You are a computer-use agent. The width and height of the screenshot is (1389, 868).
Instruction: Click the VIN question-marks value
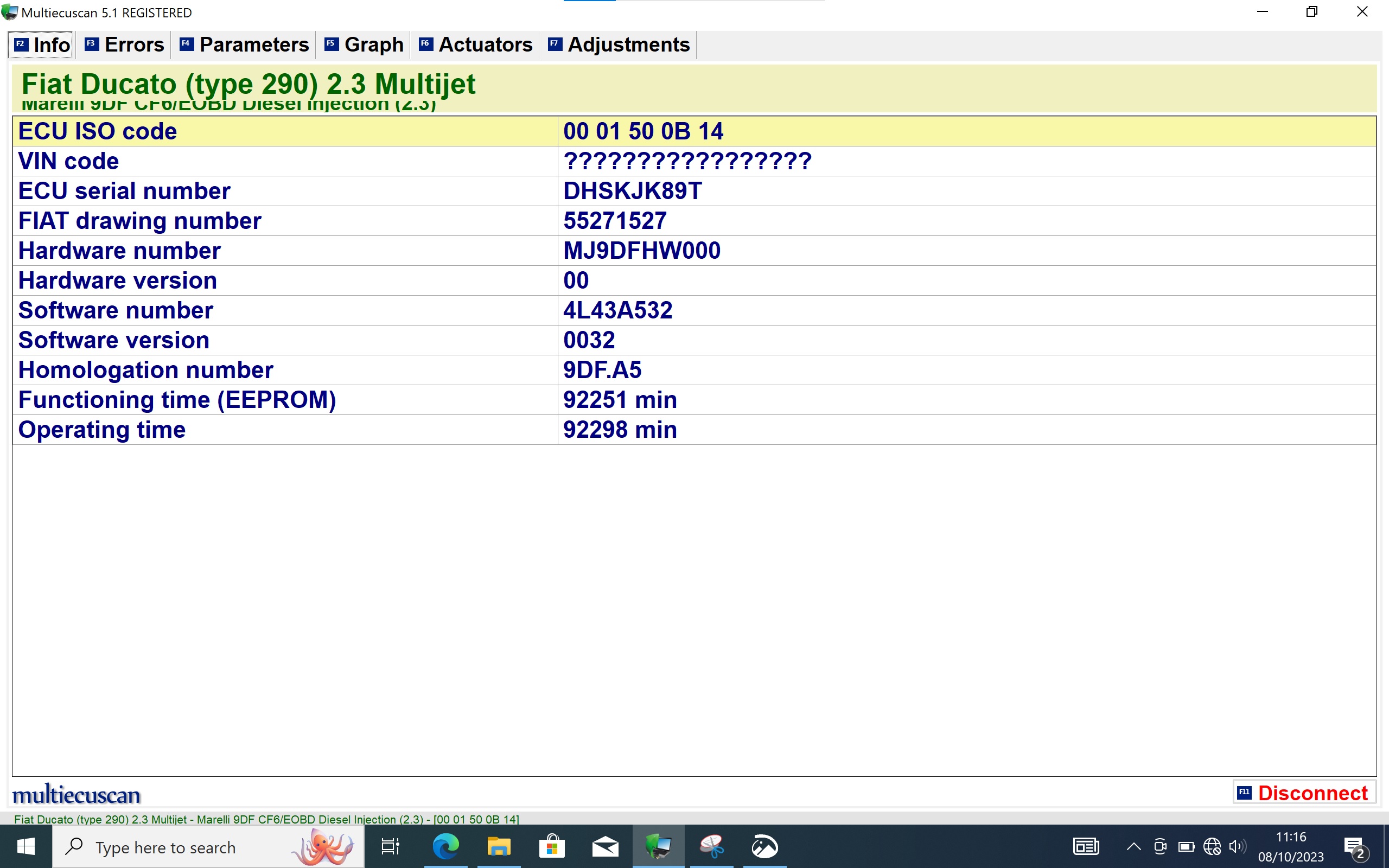pyautogui.click(x=687, y=161)
